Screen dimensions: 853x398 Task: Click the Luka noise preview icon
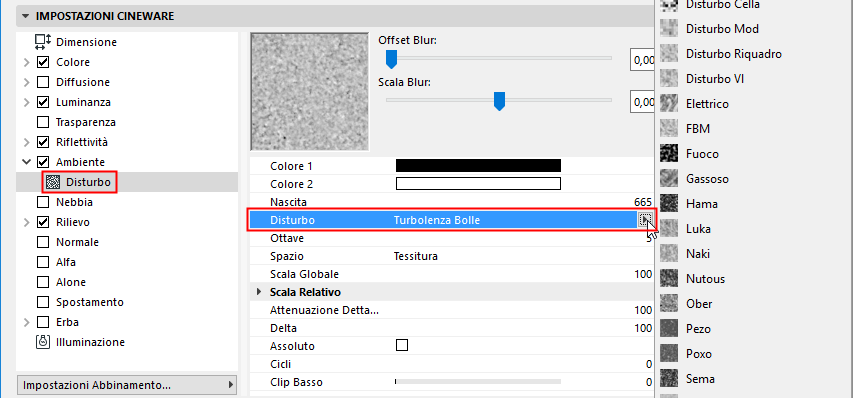tap(669, 228)
